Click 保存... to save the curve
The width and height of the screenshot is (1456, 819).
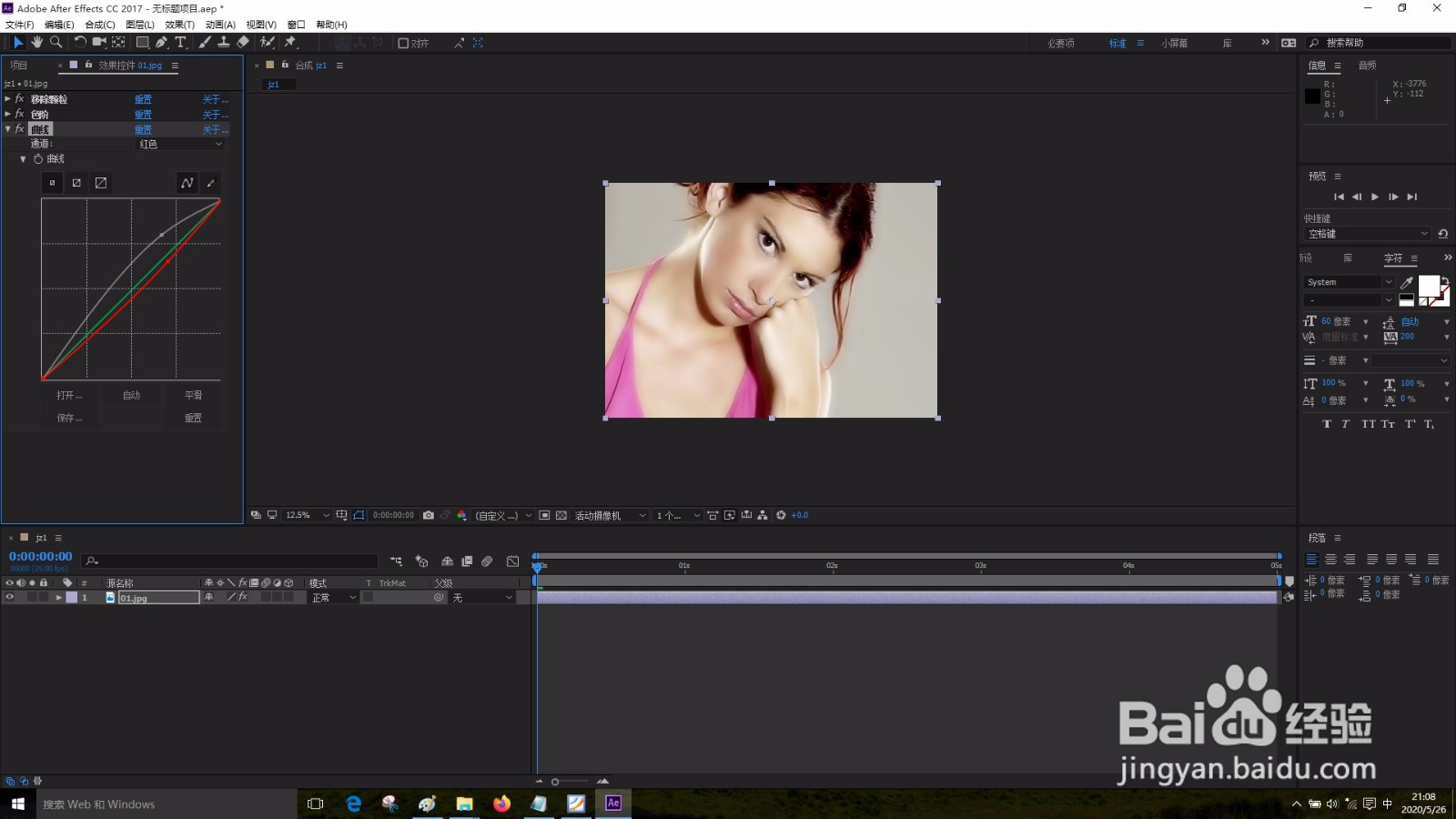(69, 418)
